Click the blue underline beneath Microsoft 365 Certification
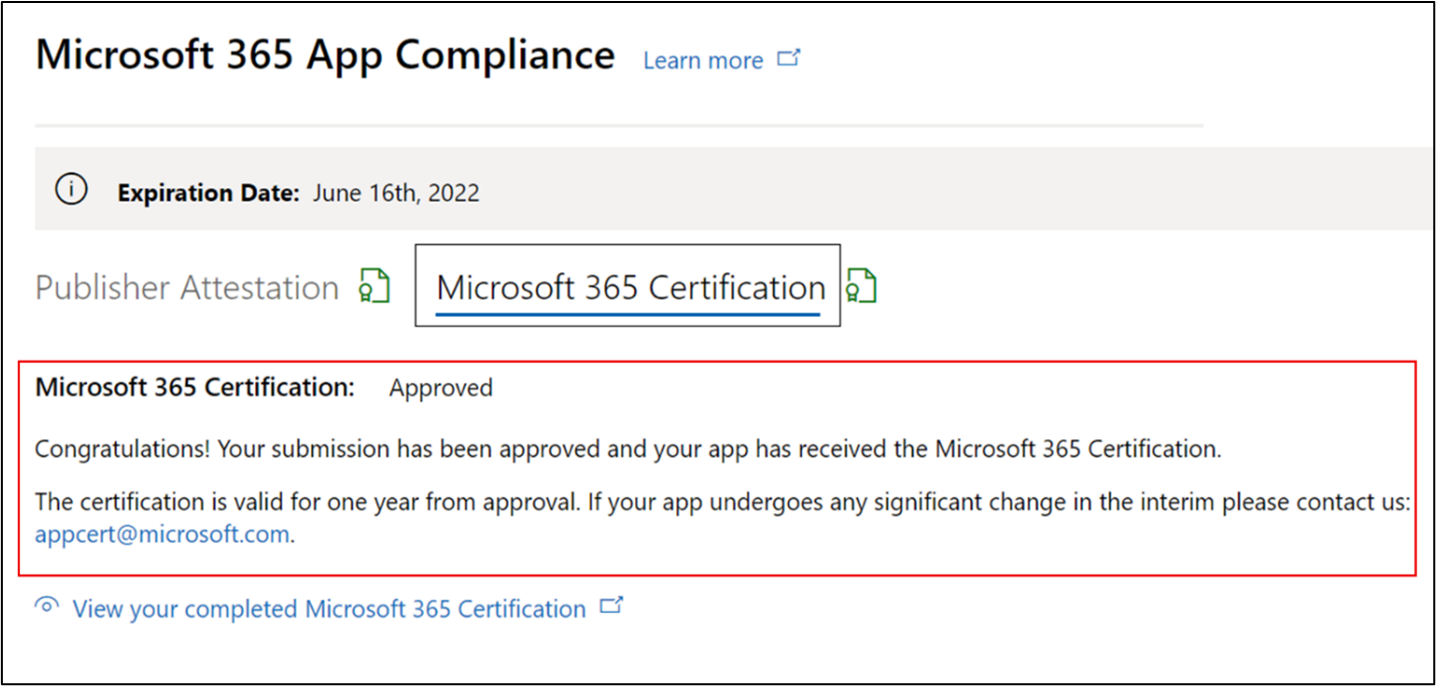 tap(628, 314)
